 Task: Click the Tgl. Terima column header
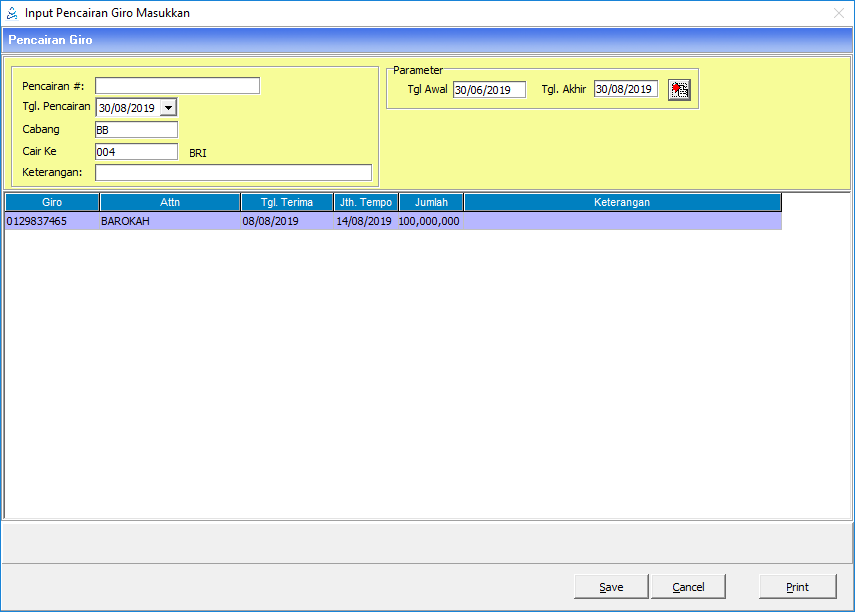[287, 202]
